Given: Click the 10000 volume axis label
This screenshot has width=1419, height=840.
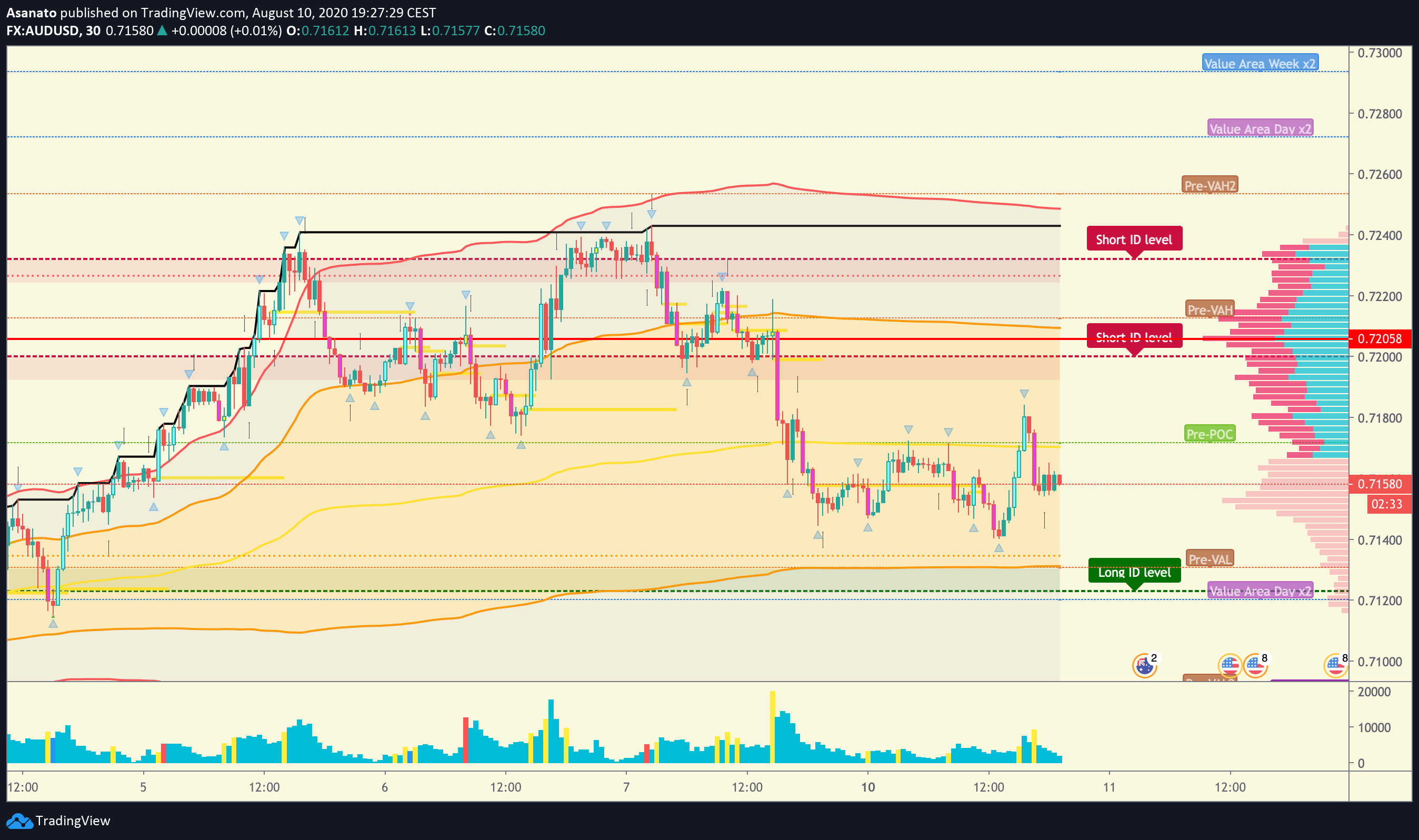Looking at the screenshot, I should (1374, 728).
